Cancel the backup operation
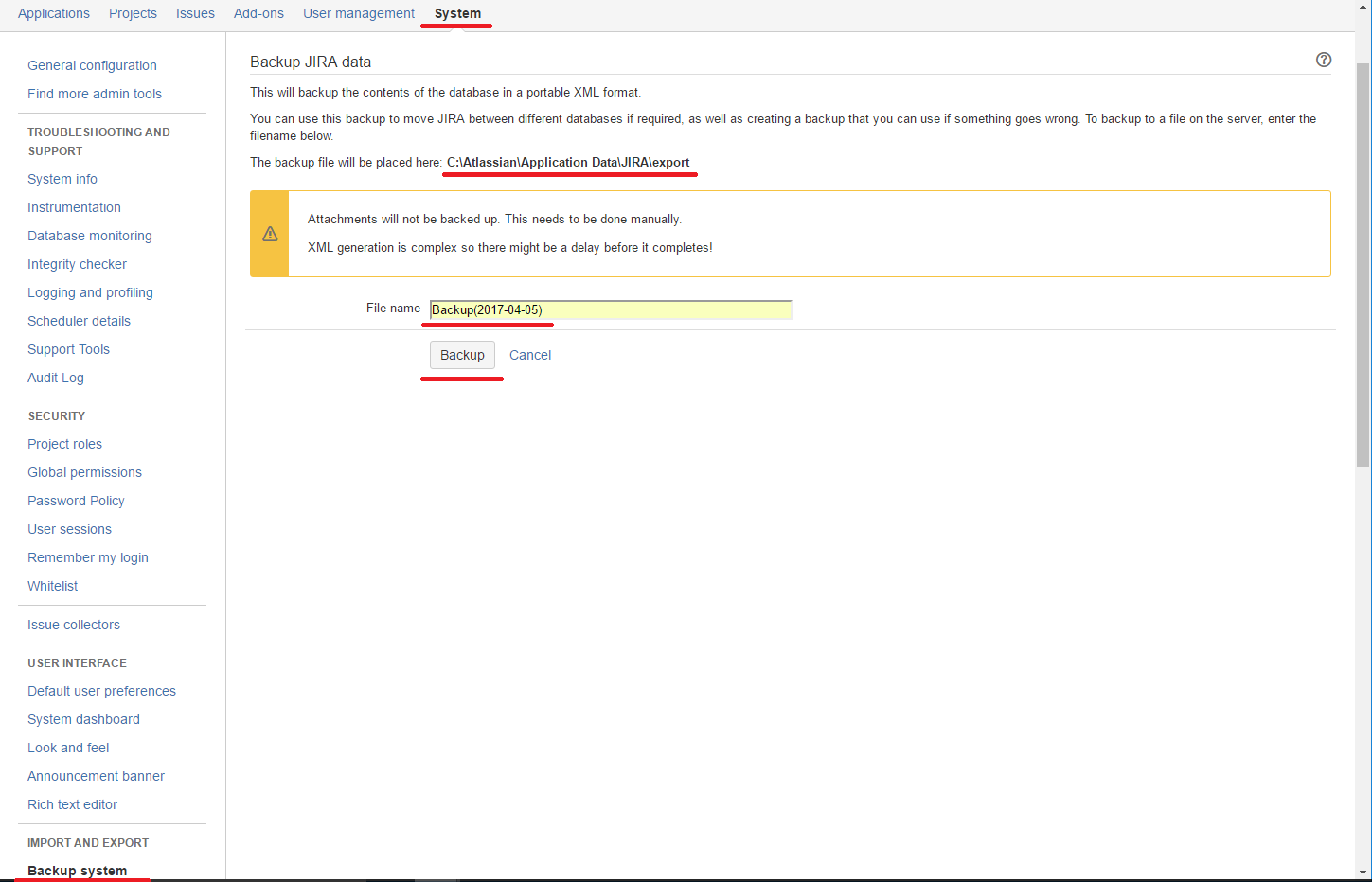Screen dimensions: 1372x882 coord(530,355)
